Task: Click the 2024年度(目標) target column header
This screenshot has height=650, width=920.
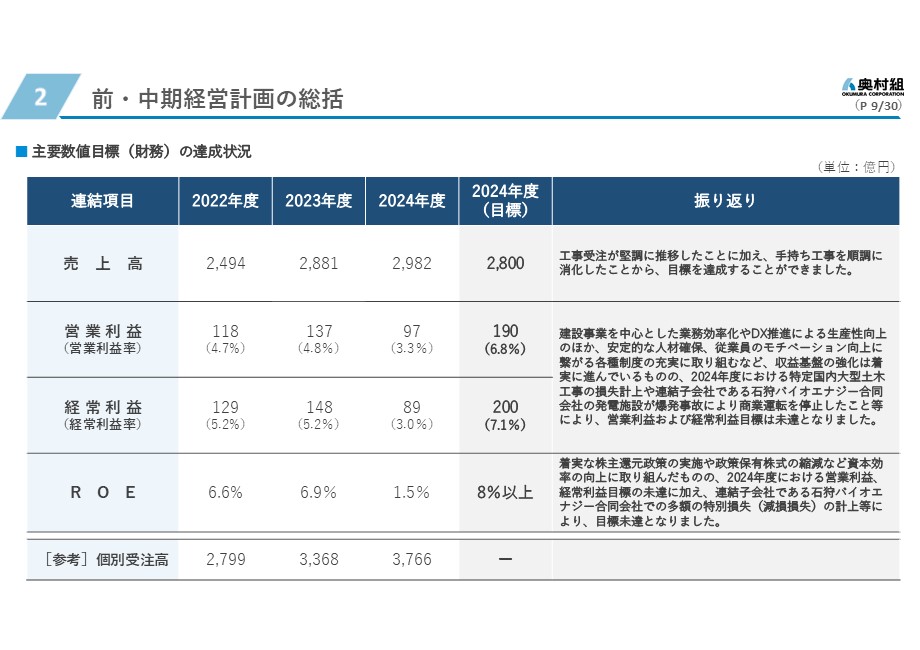Action: (505, 201)
